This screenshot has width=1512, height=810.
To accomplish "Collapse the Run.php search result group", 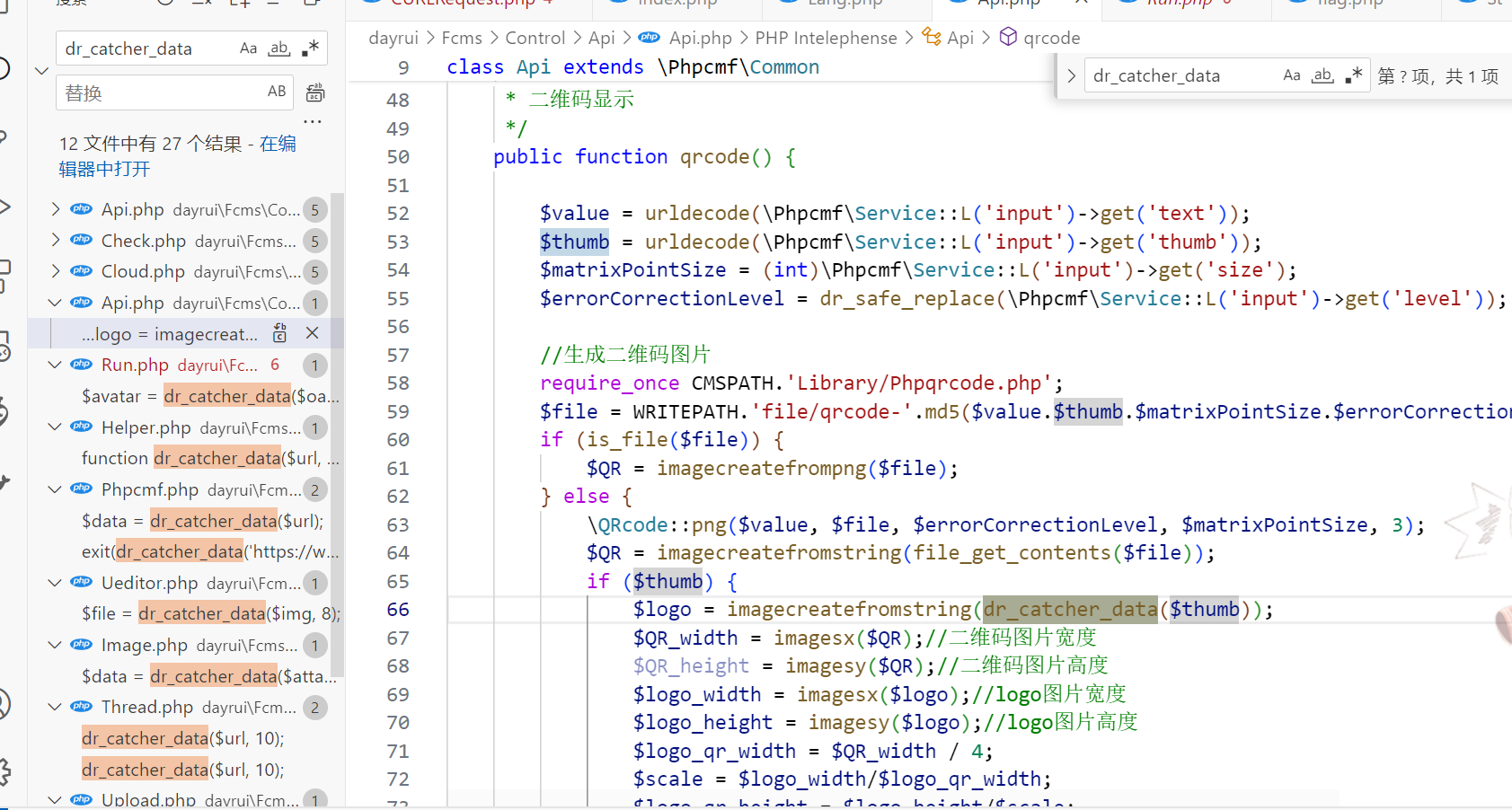I will 56,365.
